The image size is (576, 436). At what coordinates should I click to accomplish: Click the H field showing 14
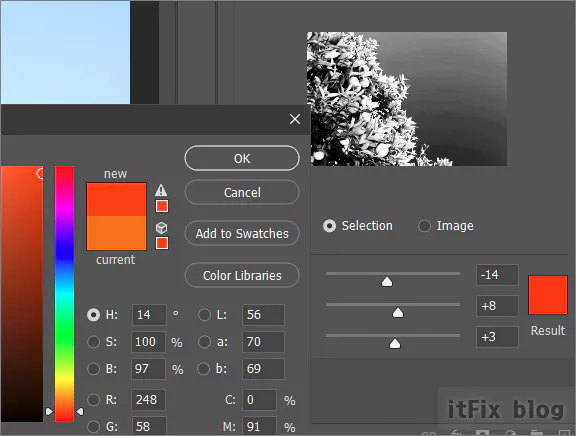(x=149, y=315)
